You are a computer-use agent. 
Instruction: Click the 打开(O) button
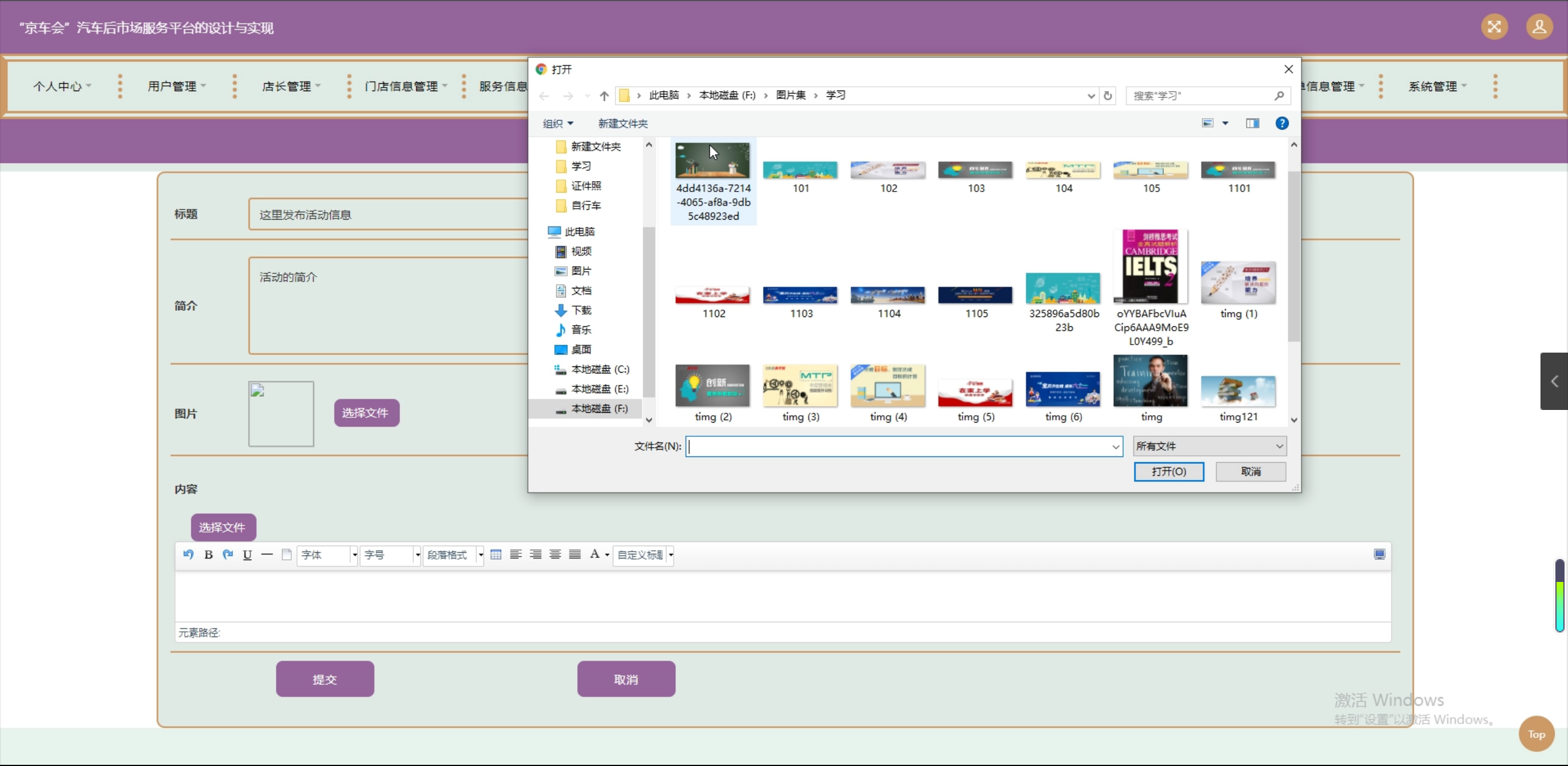coord(1168,471)
